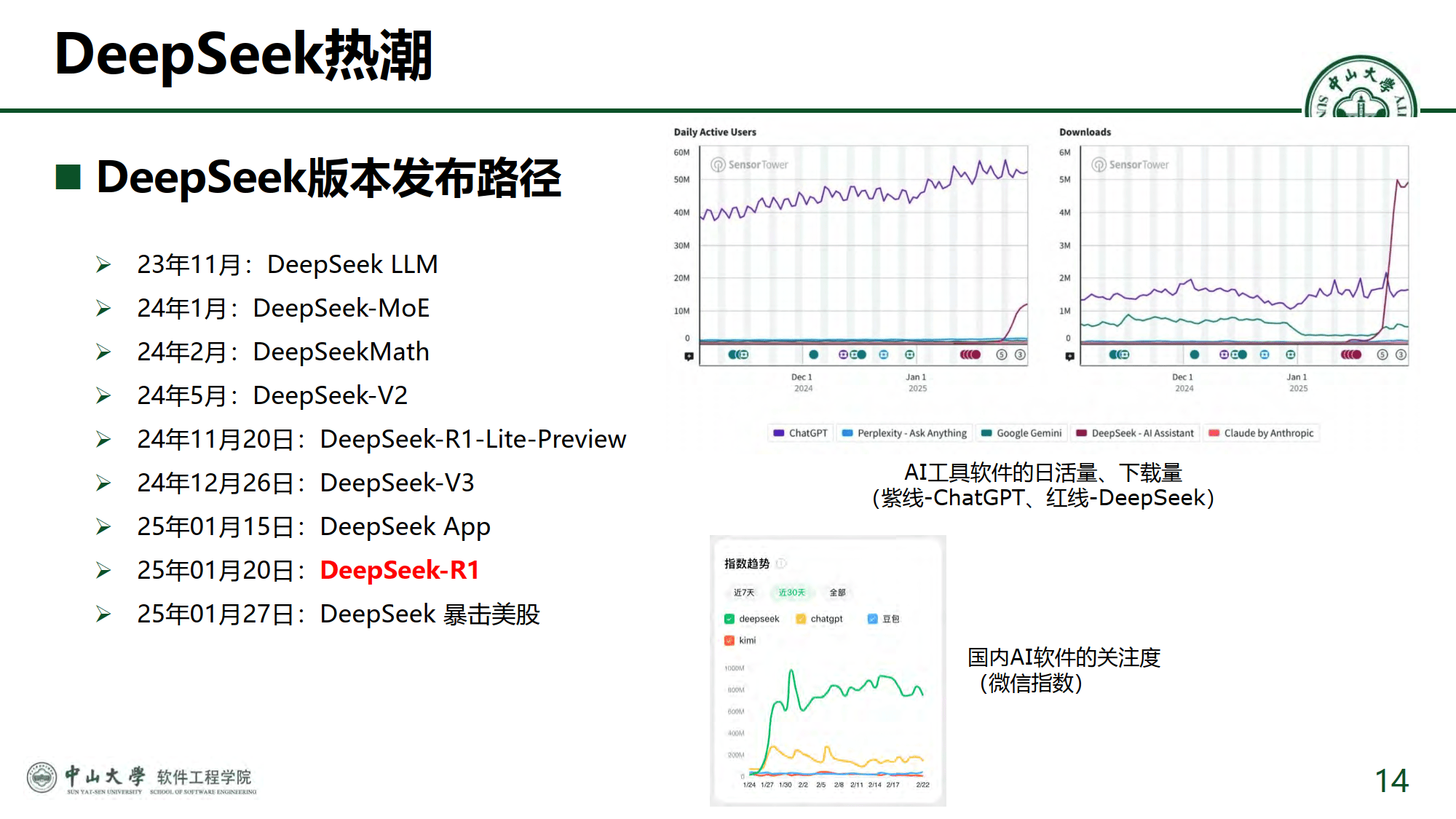Click the comment icon below the Daily Active Users chart
Viewport: 1456px width, 819px height.
point(689,356)
